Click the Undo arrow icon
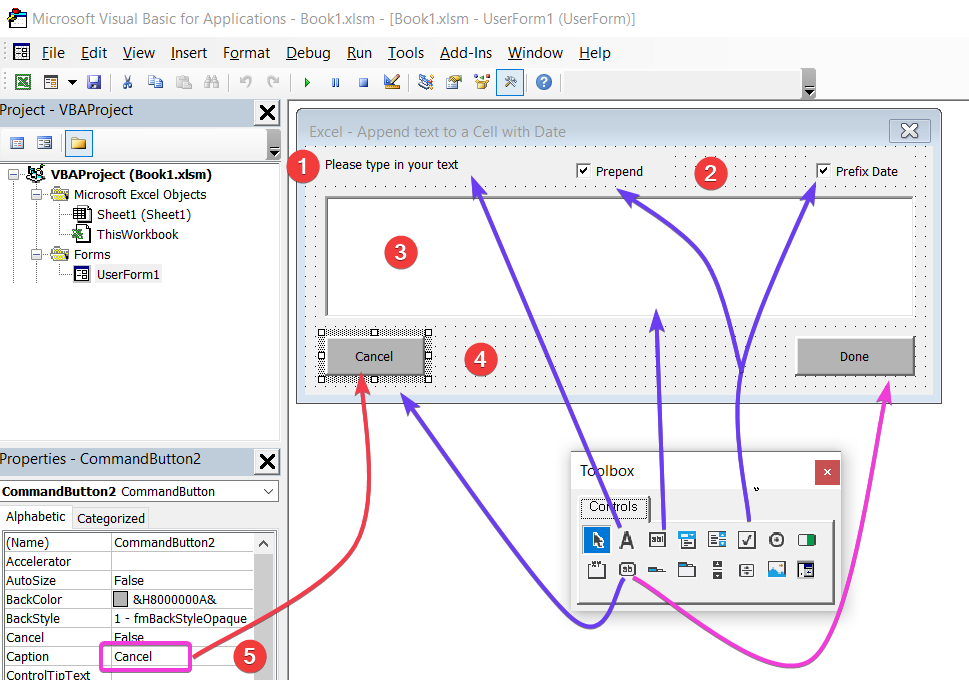The height and width of the screenshot is (680, 969). coord(245,82)
